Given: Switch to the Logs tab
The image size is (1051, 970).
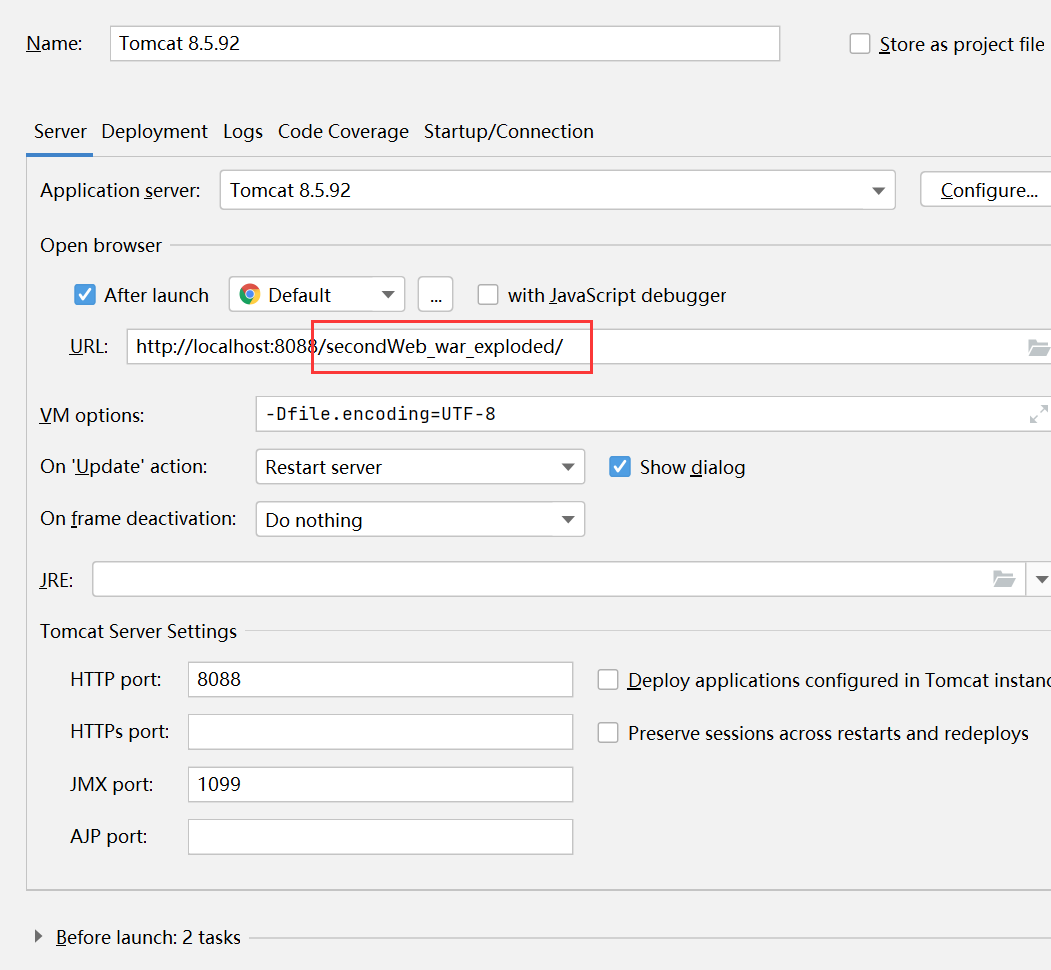Looking at the screenshot, I should tap(243, 131).
